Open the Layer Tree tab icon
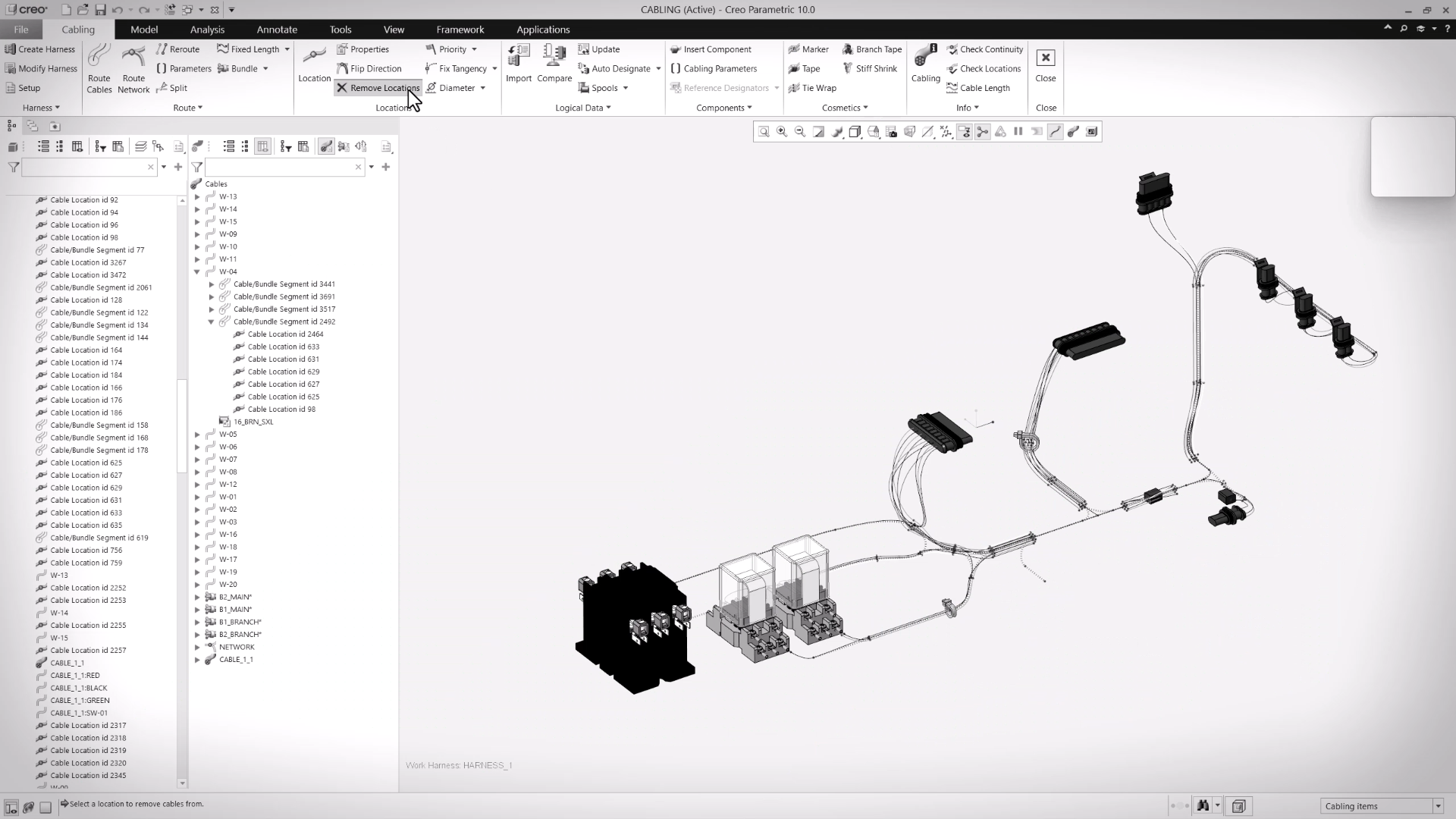The height and width of the screenshot is (819, 1456). (x=33, y=127)
